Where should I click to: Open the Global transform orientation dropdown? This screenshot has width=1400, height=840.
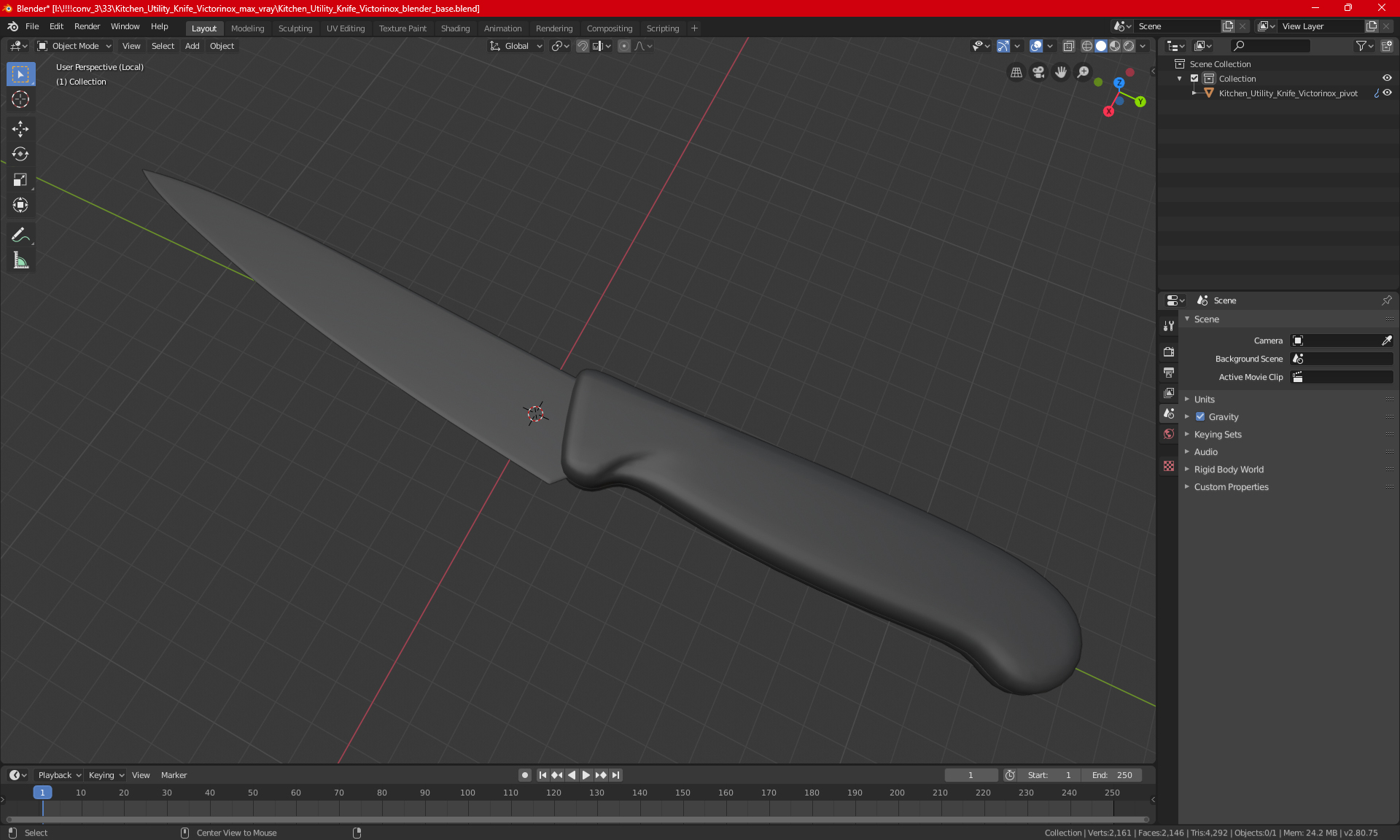[x=516, y=46]
